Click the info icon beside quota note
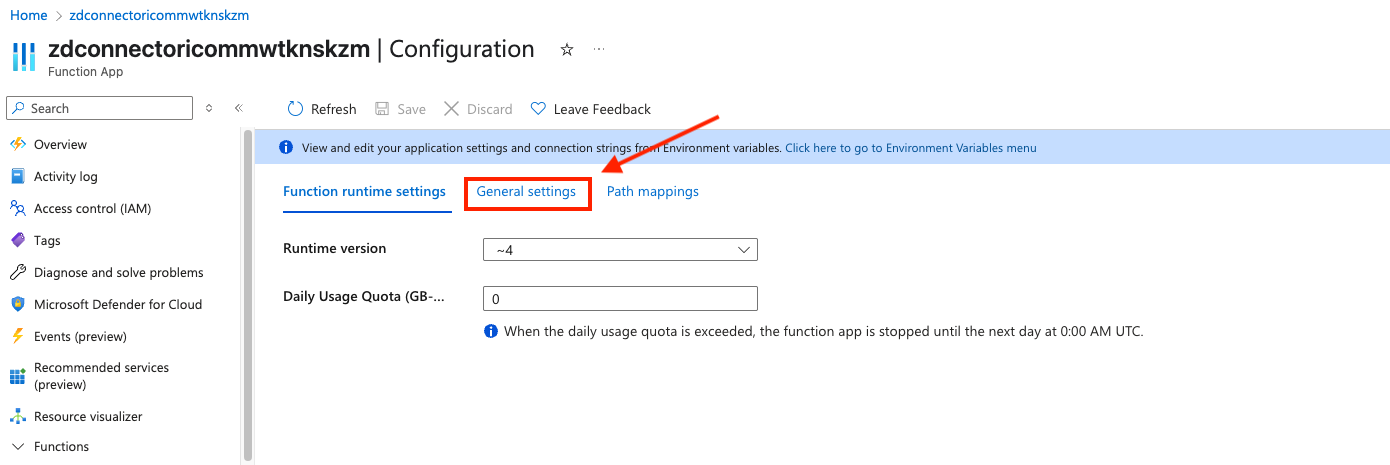The width and height of the screenshot is (1390, 465). [x=491, y=331]
